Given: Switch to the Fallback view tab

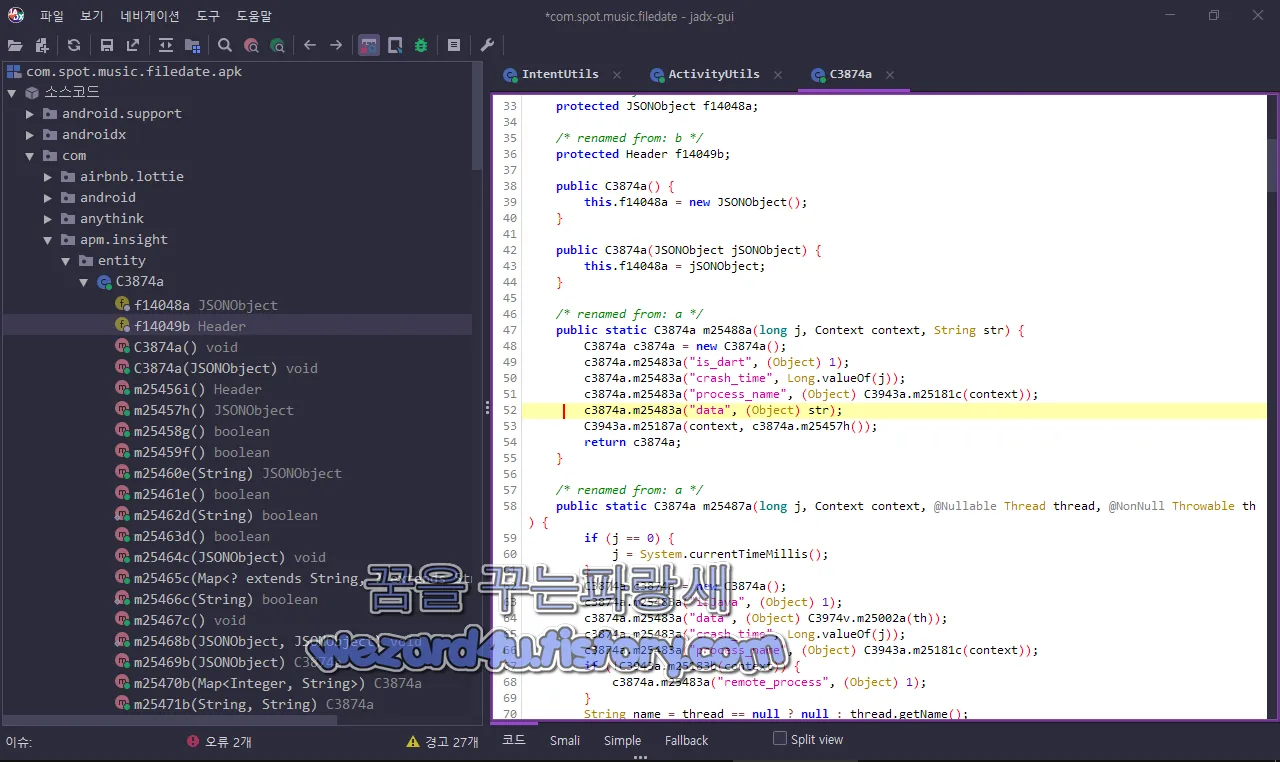Looking at the screenshot, I should click(686, 740).
